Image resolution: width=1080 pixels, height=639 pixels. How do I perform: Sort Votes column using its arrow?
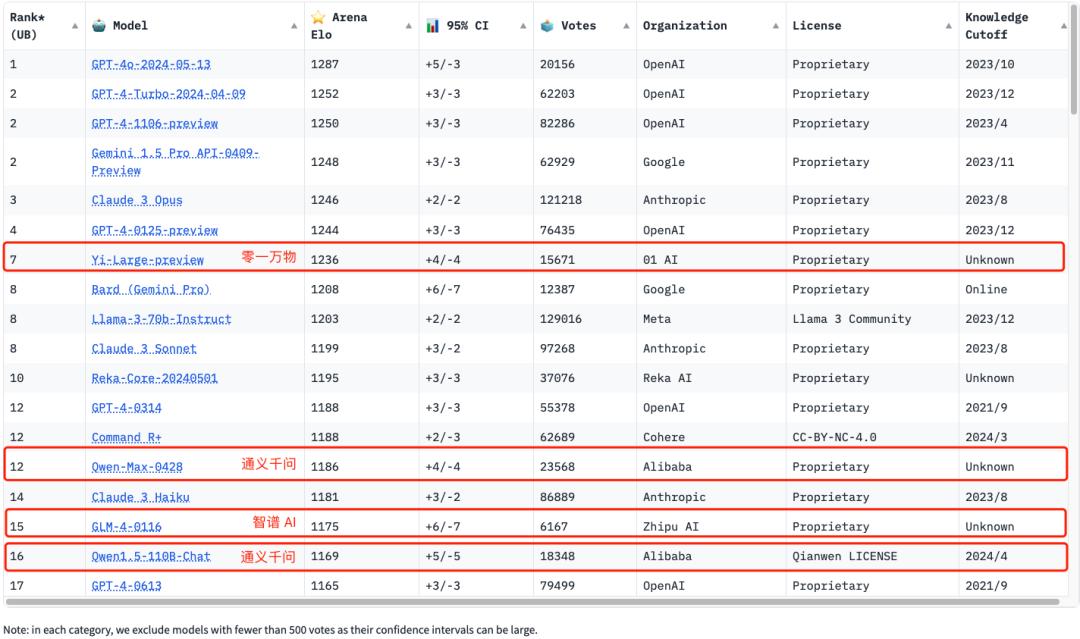tap(626, 26)
